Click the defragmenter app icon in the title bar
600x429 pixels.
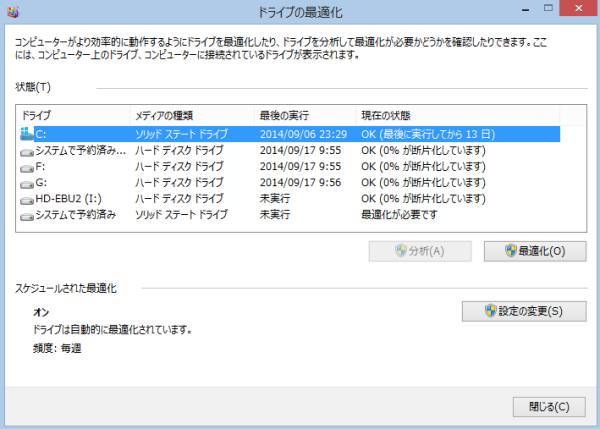point(12,10)
